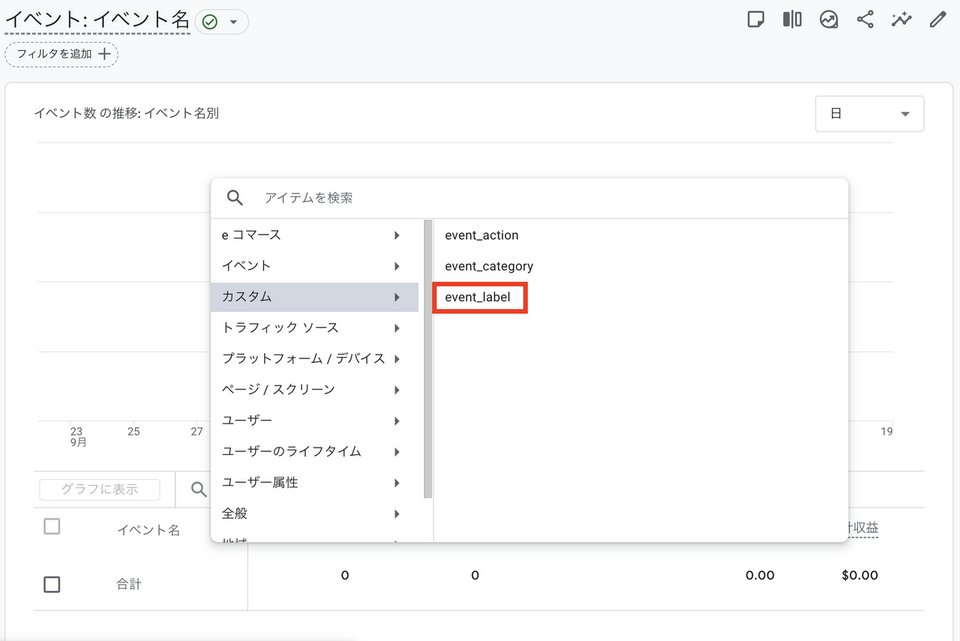Open the green check status dropdown
Screen dimensions: 960x641
pos(221,22)
